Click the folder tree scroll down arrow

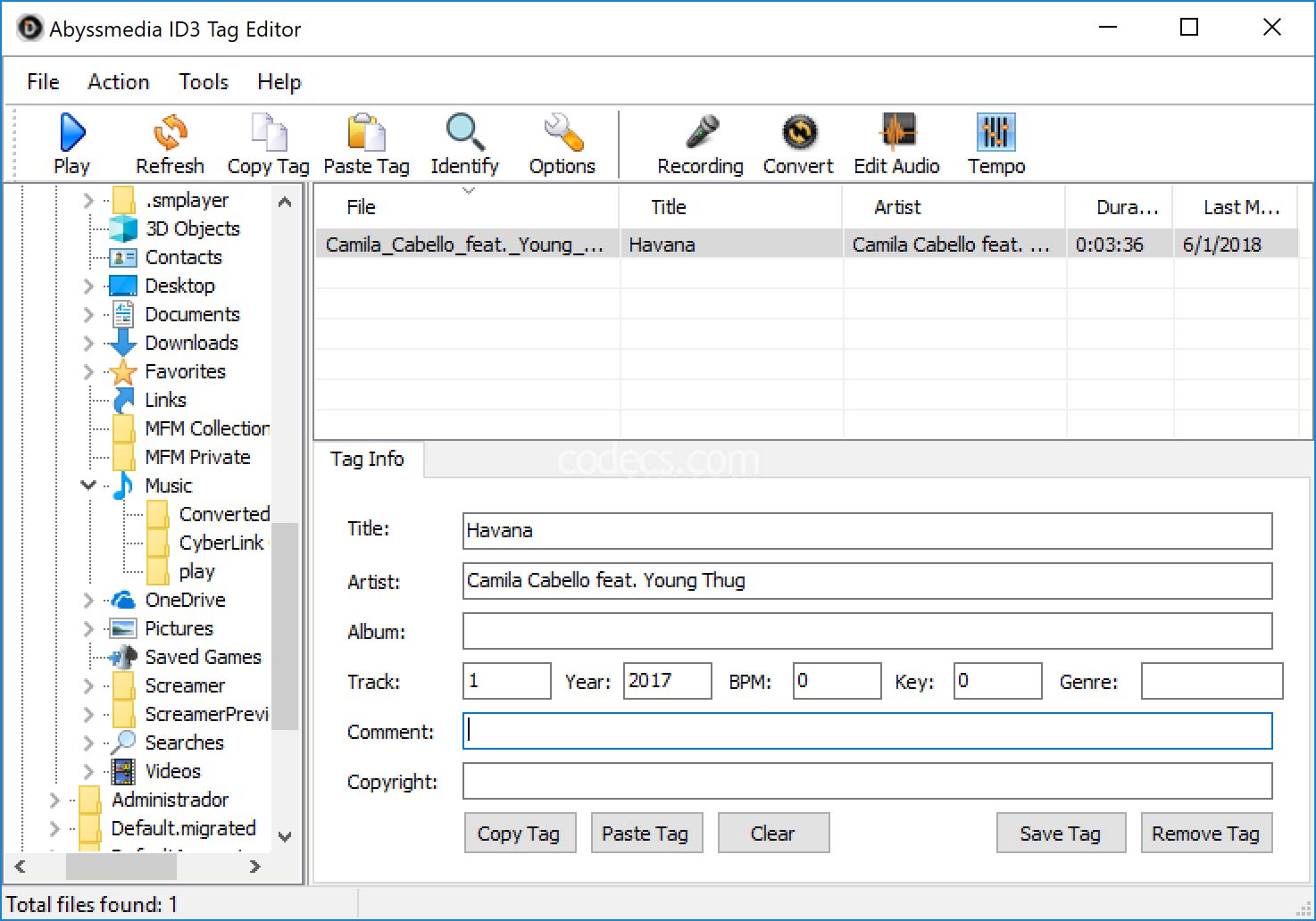285,837
